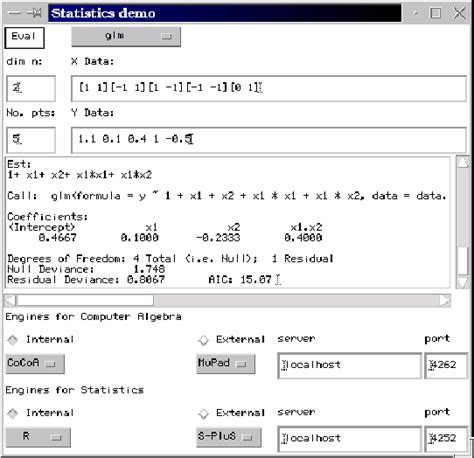Select External radio for Statistics engines
This screenshot has height=458, width=474.
pyautogui.click(x=203, y=413)
